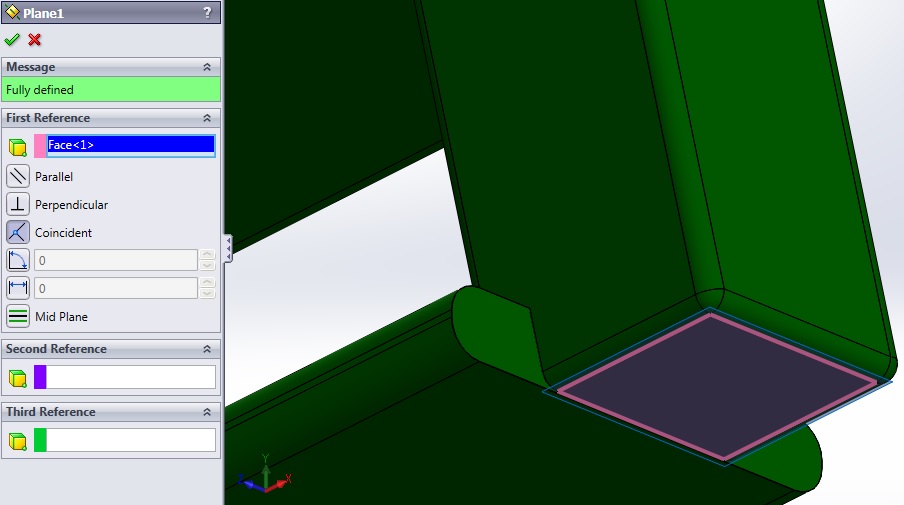Click the empty Second Reference selection box
This screenshot has height=505, width=904.
point(130,377)
